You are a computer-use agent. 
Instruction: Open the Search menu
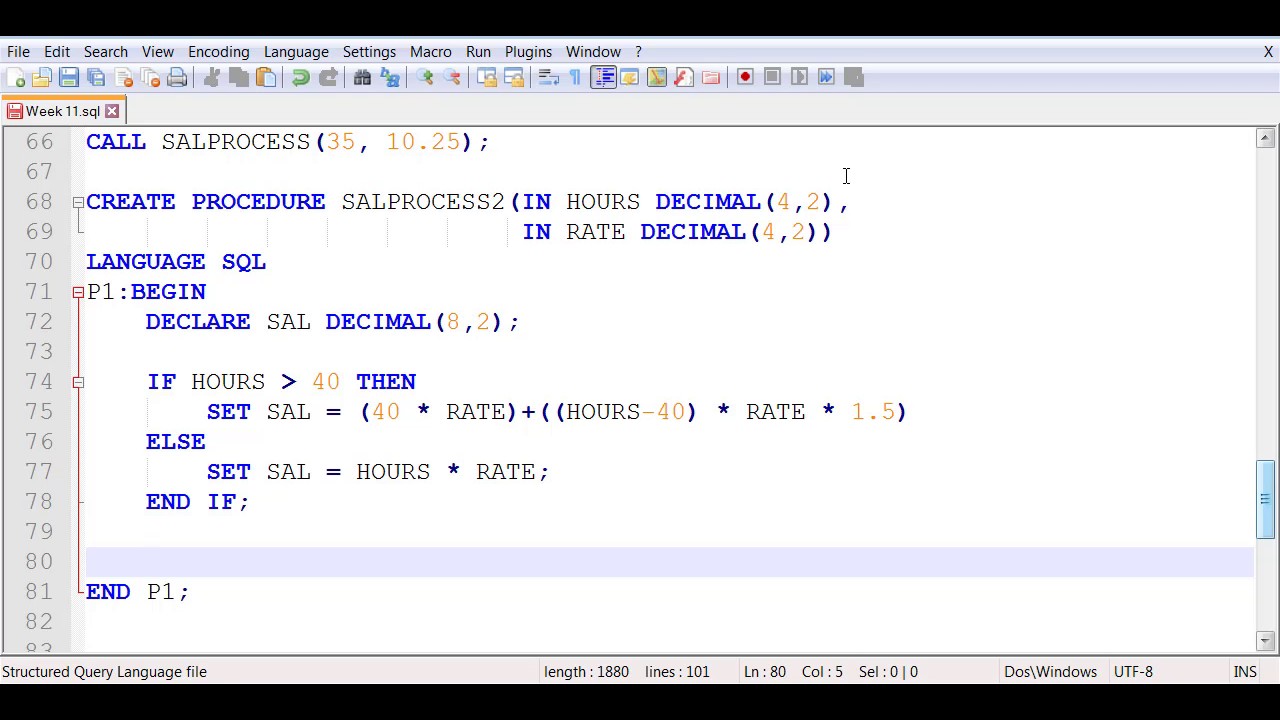(105, 52)
